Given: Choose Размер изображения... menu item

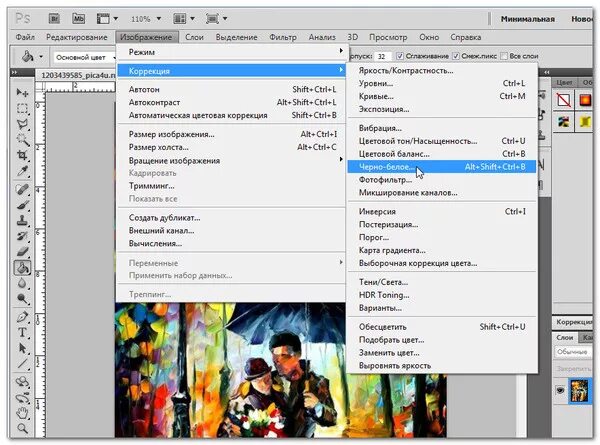Looking at the screenshot, I should tap(232, 134).
